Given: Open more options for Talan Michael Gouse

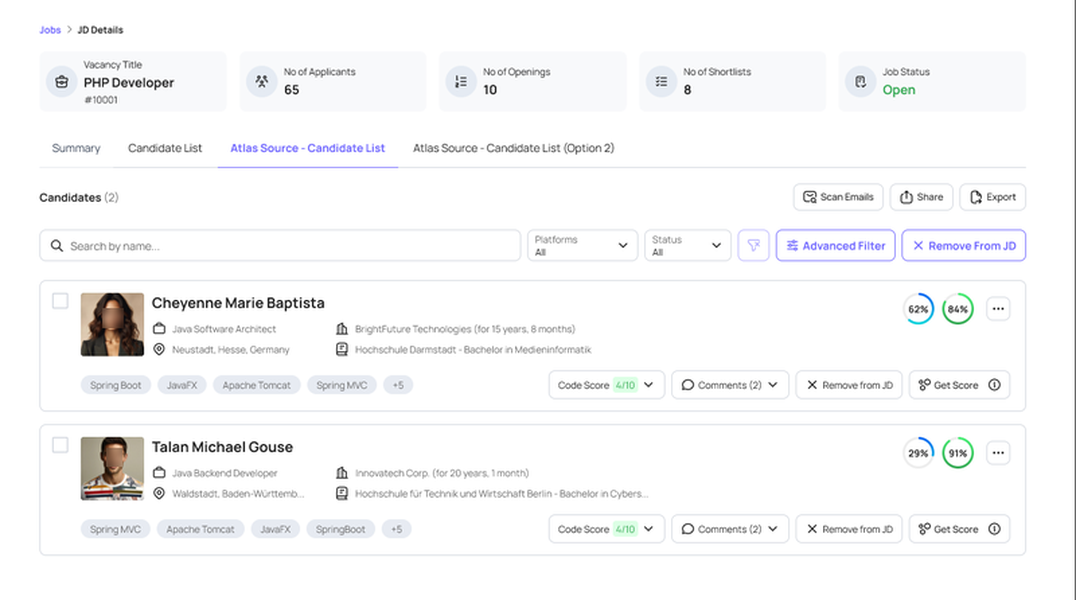Looking at the screenshot, I should tap(998, 453).
